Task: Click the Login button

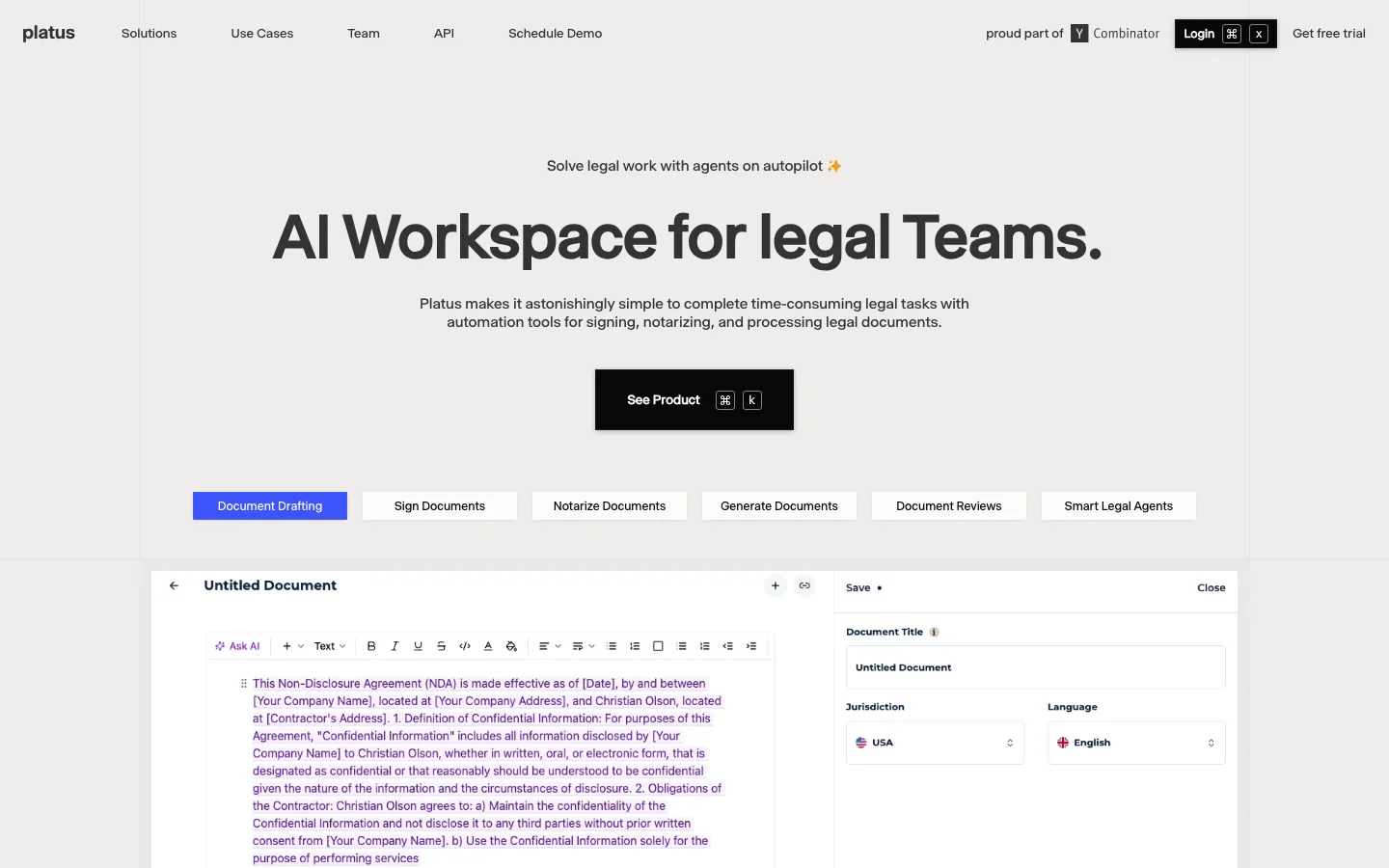Action: tap(1226, 34)
